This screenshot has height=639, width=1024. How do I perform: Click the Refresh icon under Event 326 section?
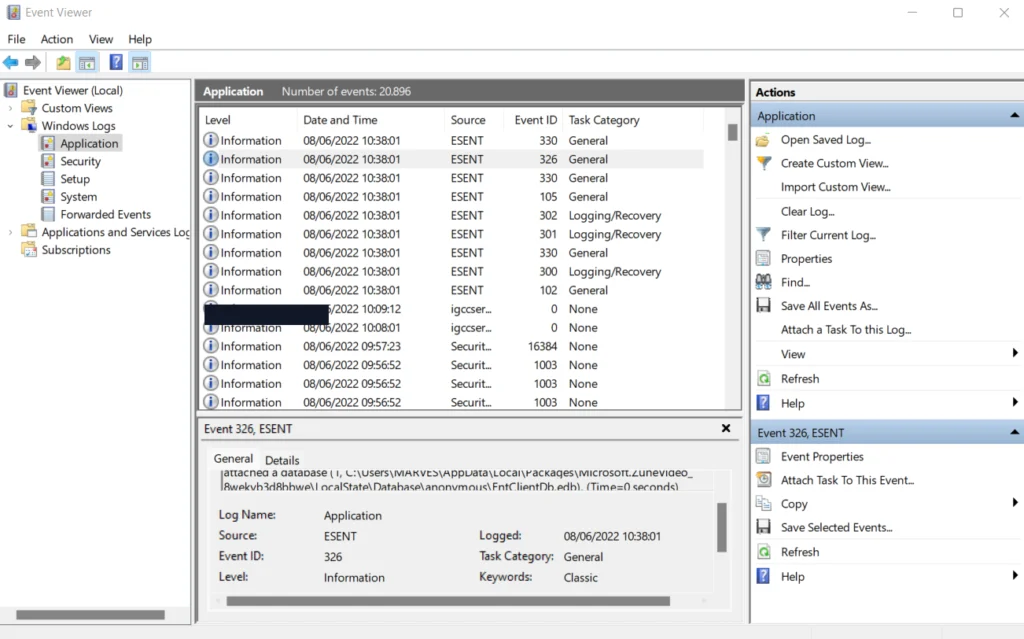pyautogui.click(x=763, y=551)
